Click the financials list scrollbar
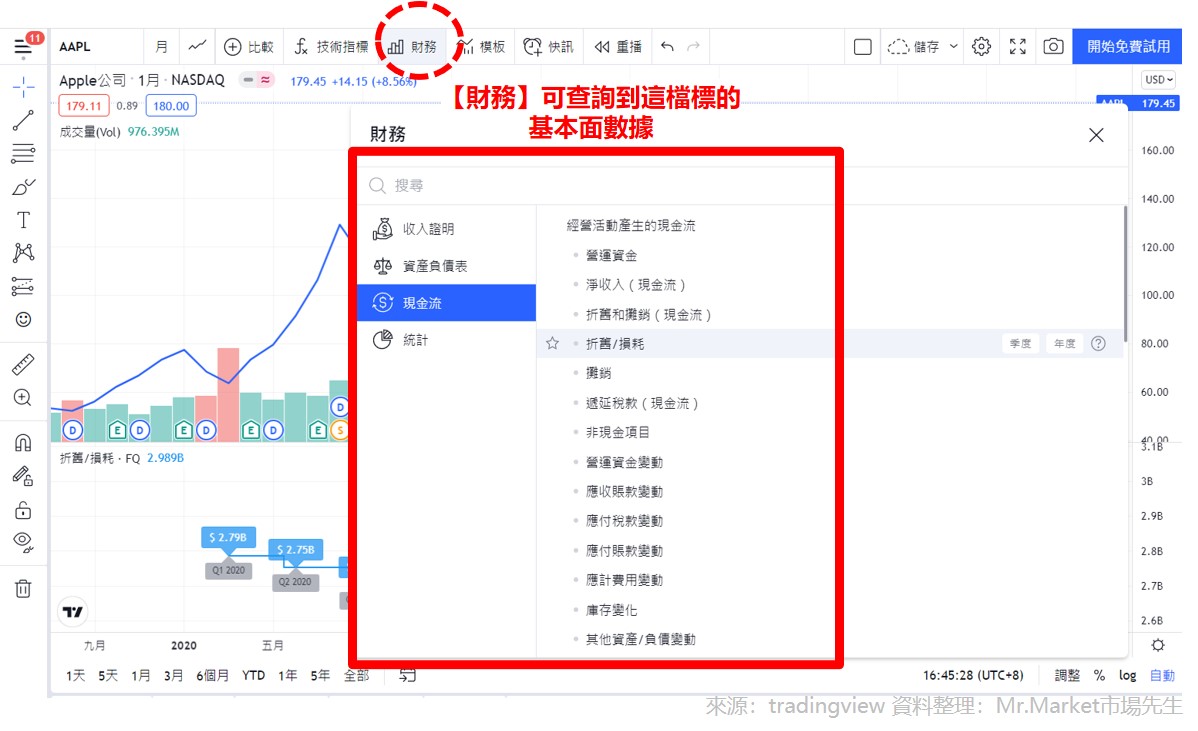1198x731 pixels. [1125, 273]
